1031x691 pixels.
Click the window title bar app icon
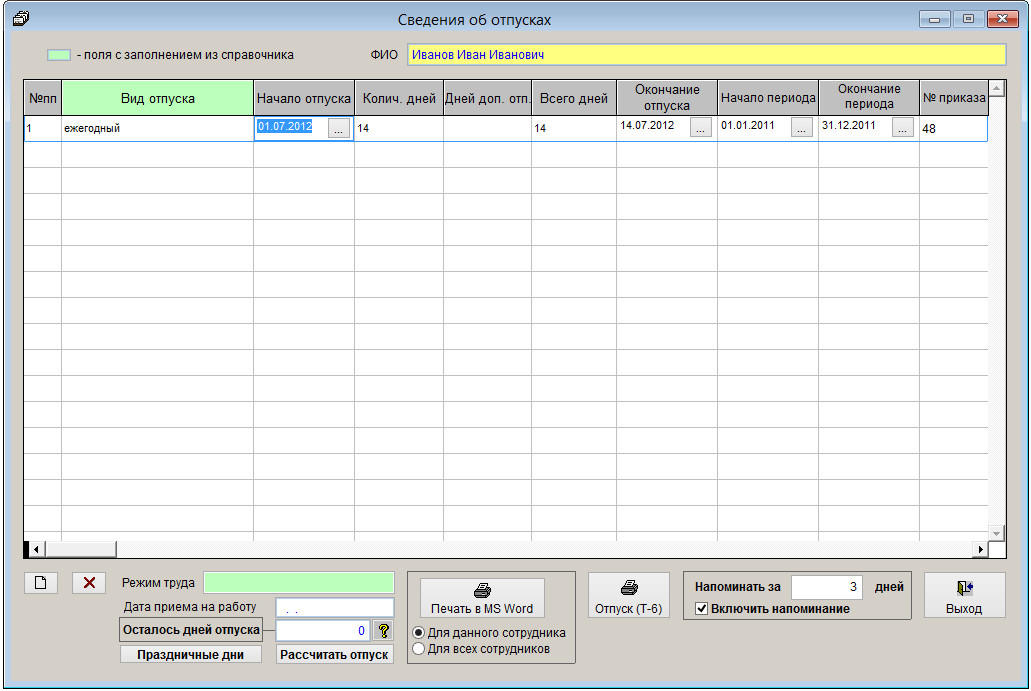(x=21, y=18)
